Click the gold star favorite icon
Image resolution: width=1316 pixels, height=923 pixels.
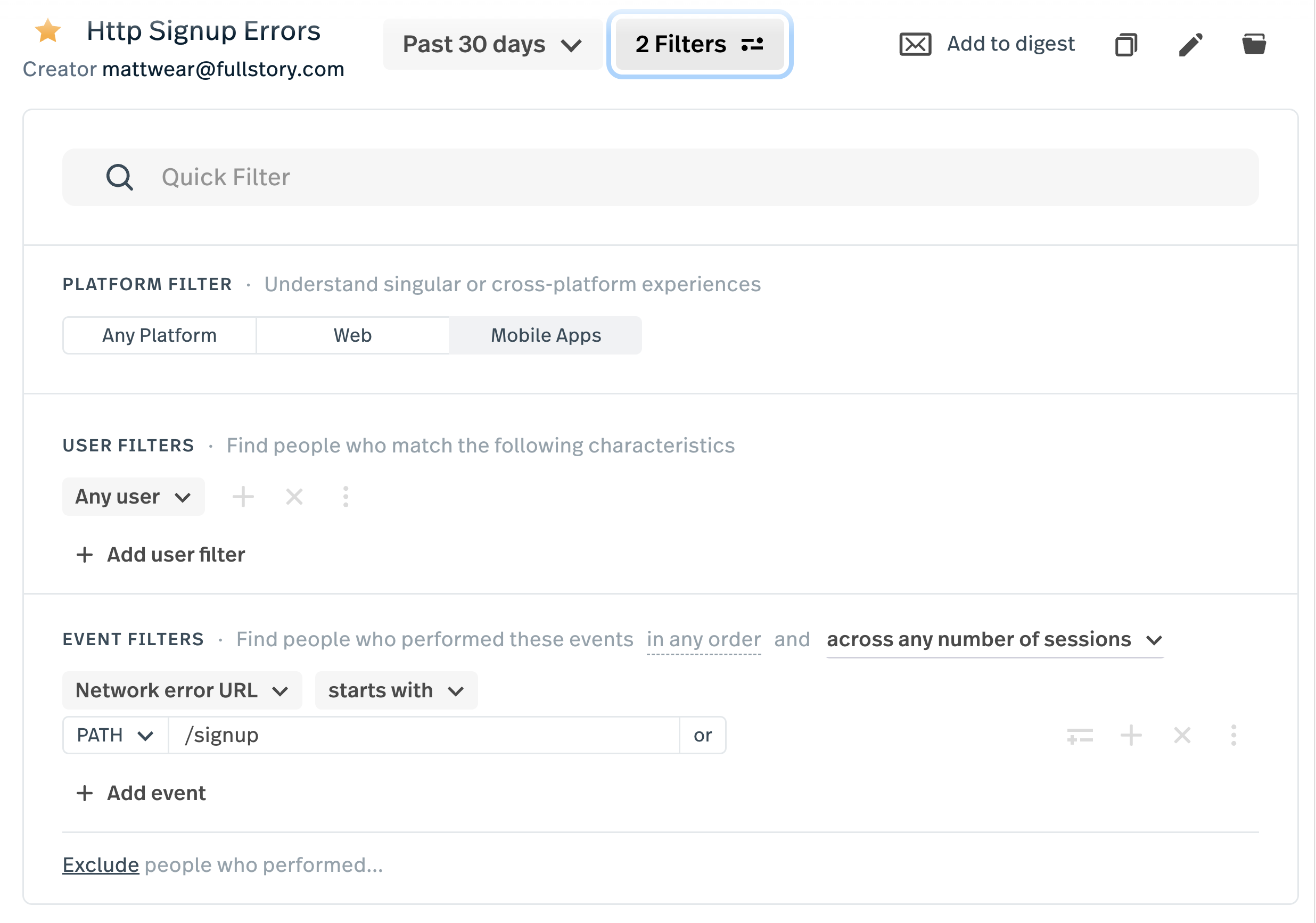point(47,31)
